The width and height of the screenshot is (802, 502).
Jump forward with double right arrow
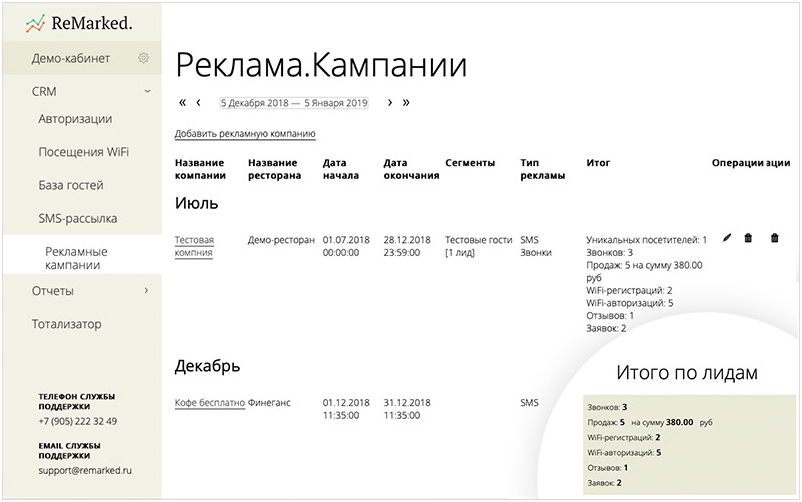(406, 102)
